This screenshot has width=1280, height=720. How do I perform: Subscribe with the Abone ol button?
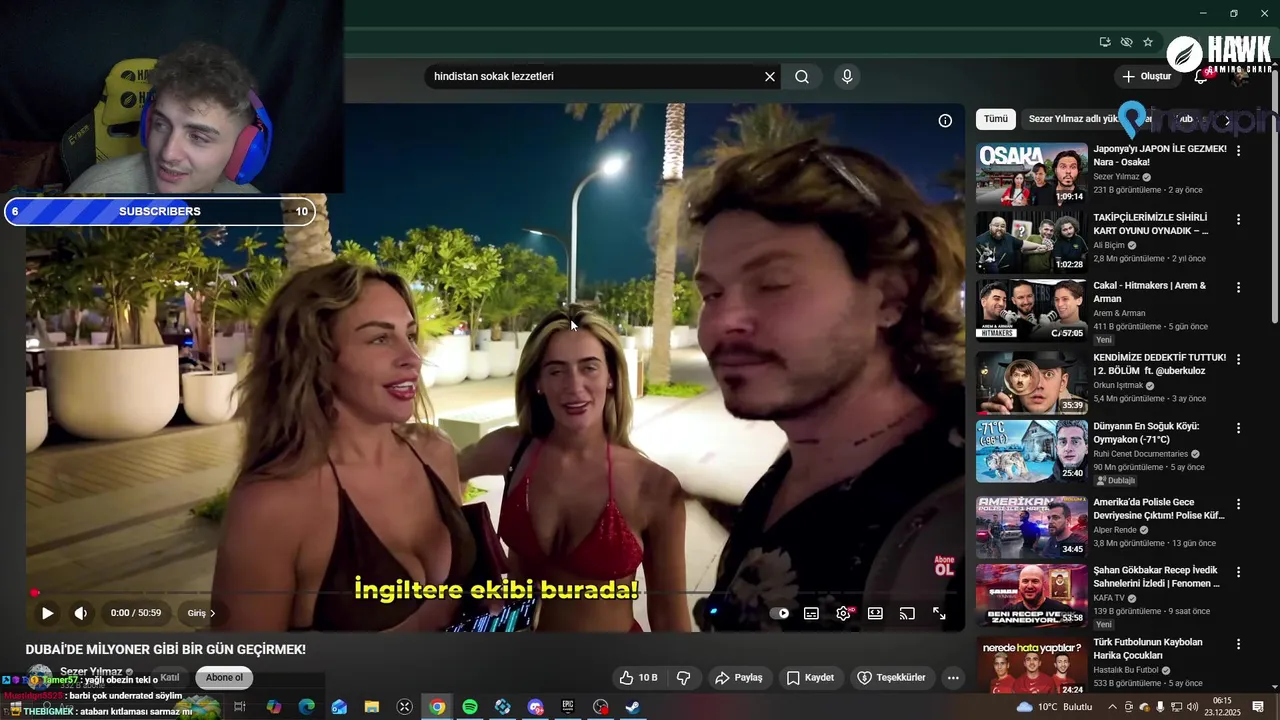click(x=224, y=677)
